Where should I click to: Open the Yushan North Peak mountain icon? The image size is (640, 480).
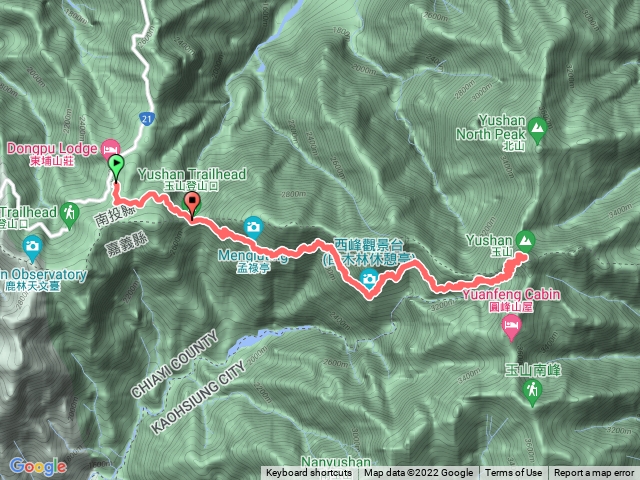point(538,129)
